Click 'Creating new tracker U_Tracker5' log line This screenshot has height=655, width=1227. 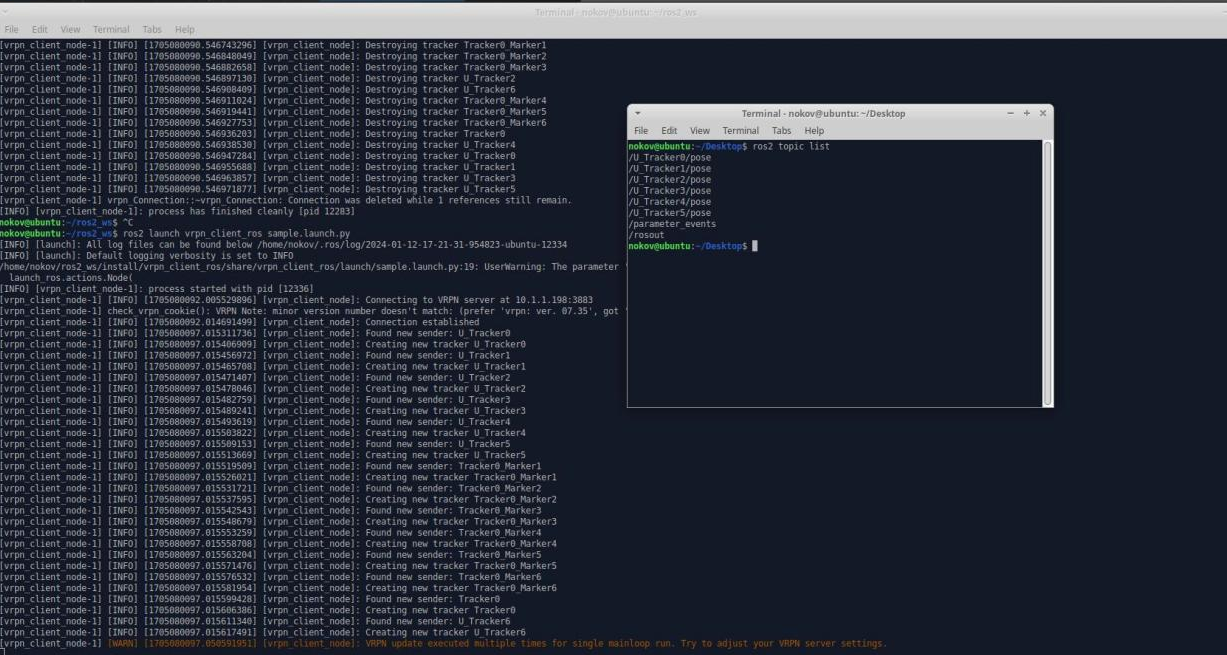263,454
